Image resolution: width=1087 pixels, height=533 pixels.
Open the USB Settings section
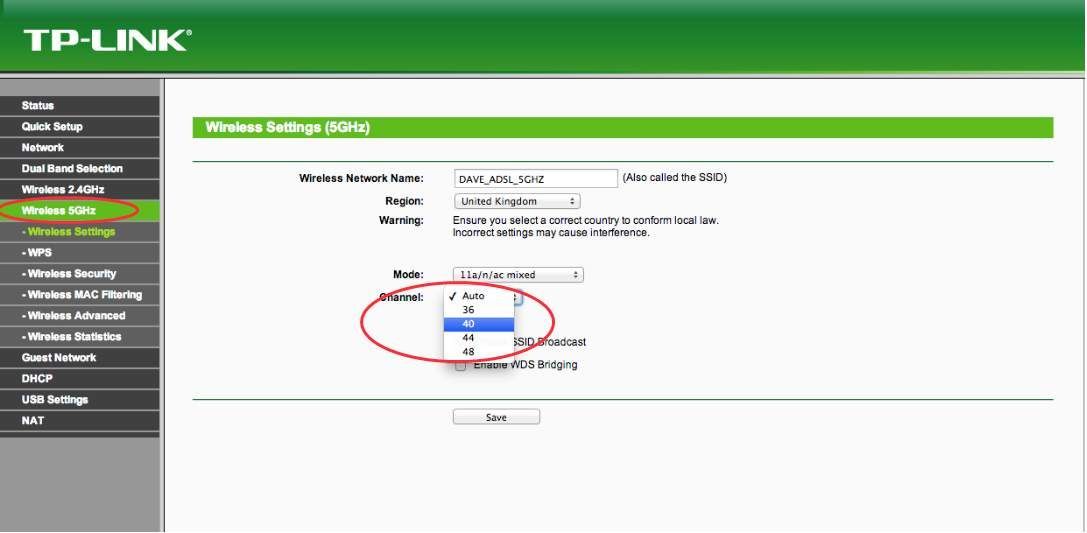tap(80, 400)
